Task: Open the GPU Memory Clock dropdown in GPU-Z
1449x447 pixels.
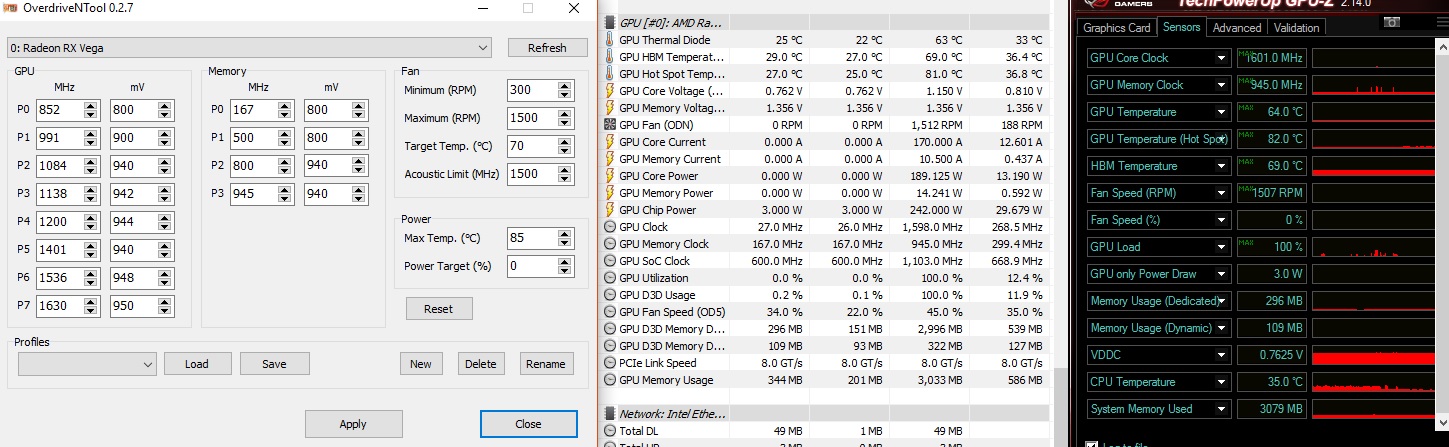Action: (1222, 85)
